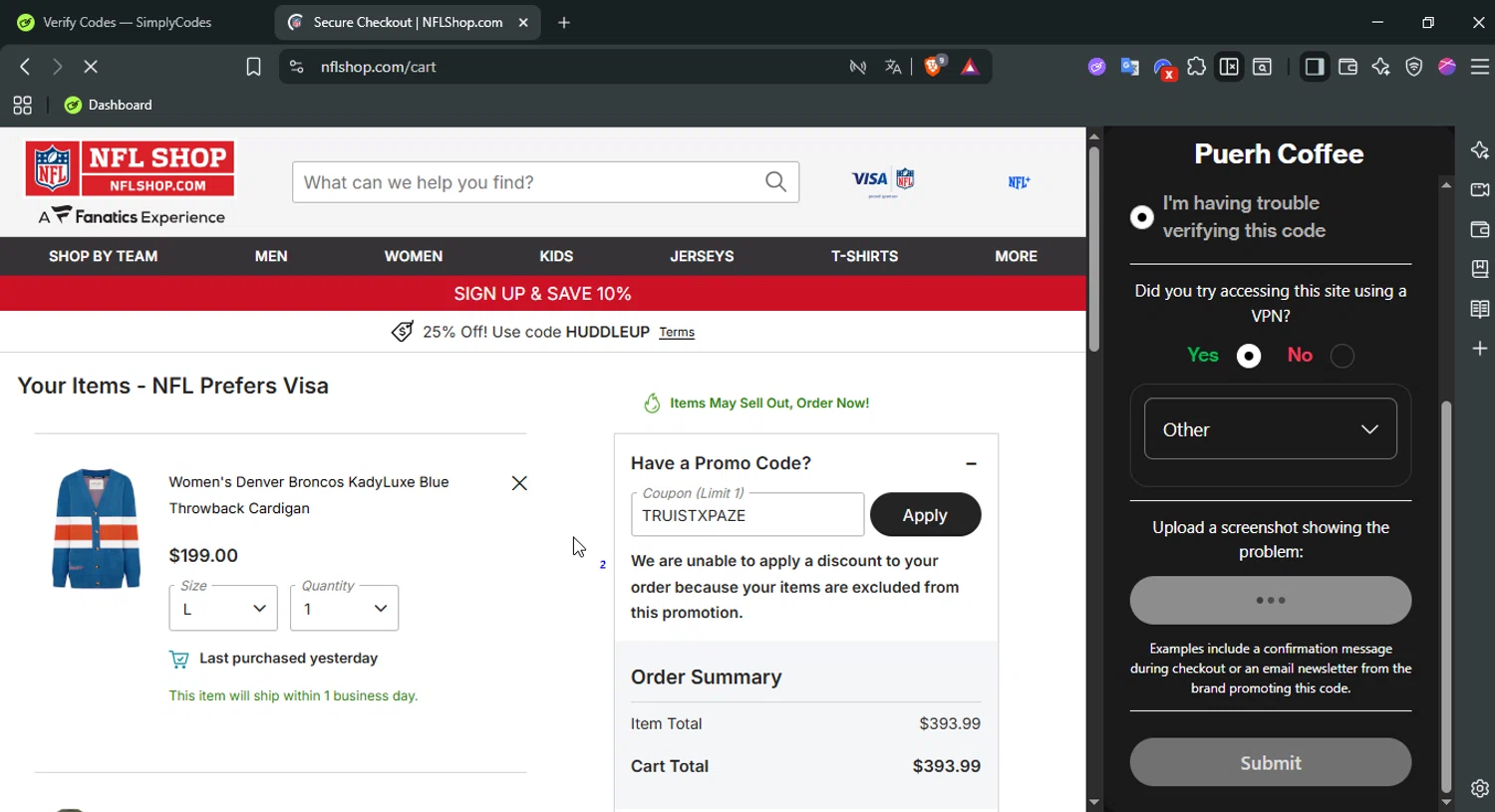Image resolution: width=1495 pixels, height=812 pixels.
Task: Go back with the browser back arrow
Action: click(x=25, y=67)
